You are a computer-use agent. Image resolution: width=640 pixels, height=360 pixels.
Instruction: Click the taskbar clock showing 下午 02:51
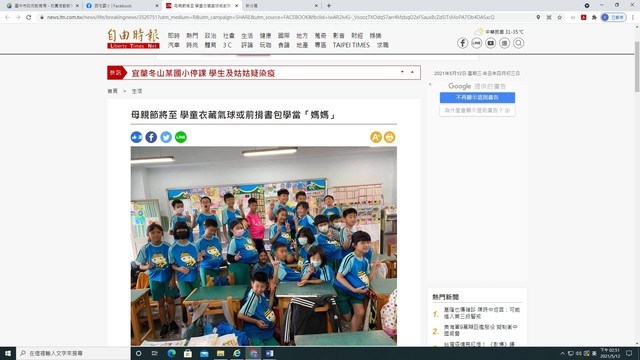[610, 353]
